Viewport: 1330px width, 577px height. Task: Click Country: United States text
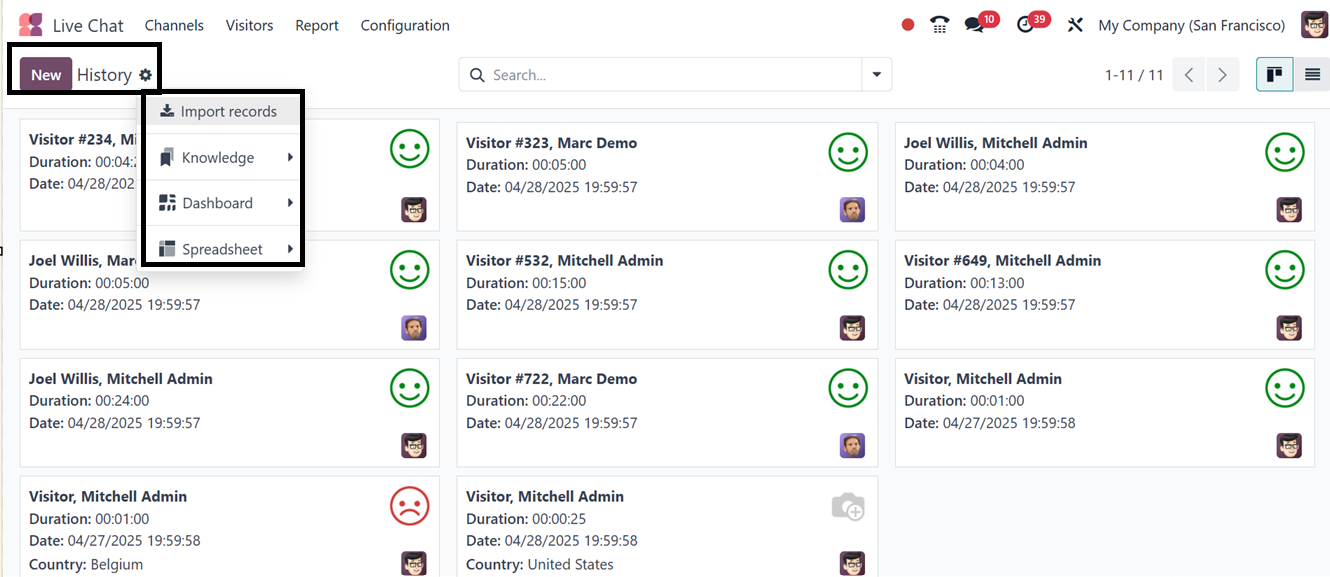coord(540,564)
